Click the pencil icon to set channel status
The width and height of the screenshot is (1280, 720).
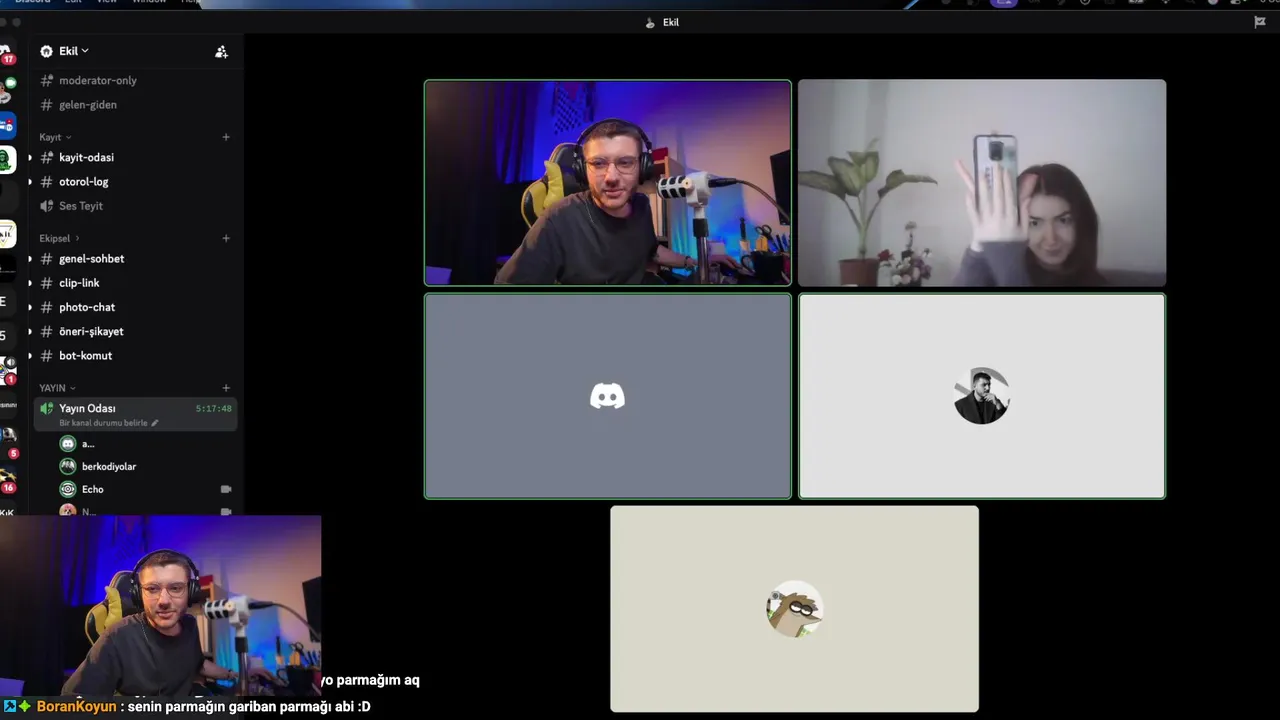click(154, 423)
